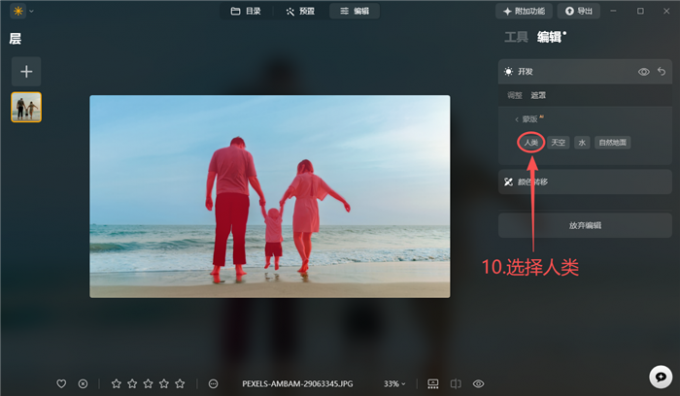The height and width of the screenshot is (396, 680).
Task: Mark photo as favorite with heart icon
Action: point(61,383)
